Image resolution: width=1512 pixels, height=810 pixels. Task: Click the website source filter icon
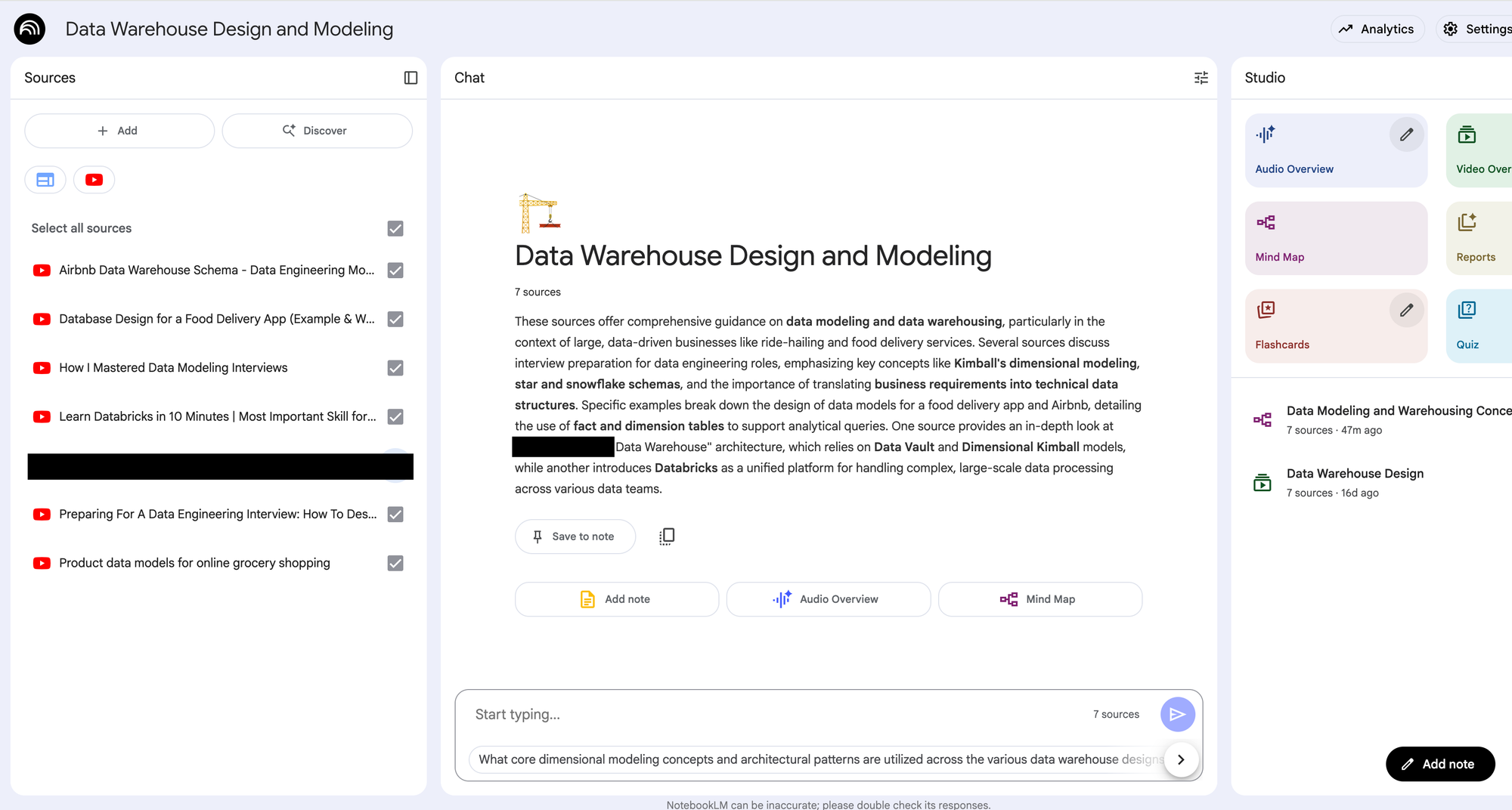(x=45, y=180)
